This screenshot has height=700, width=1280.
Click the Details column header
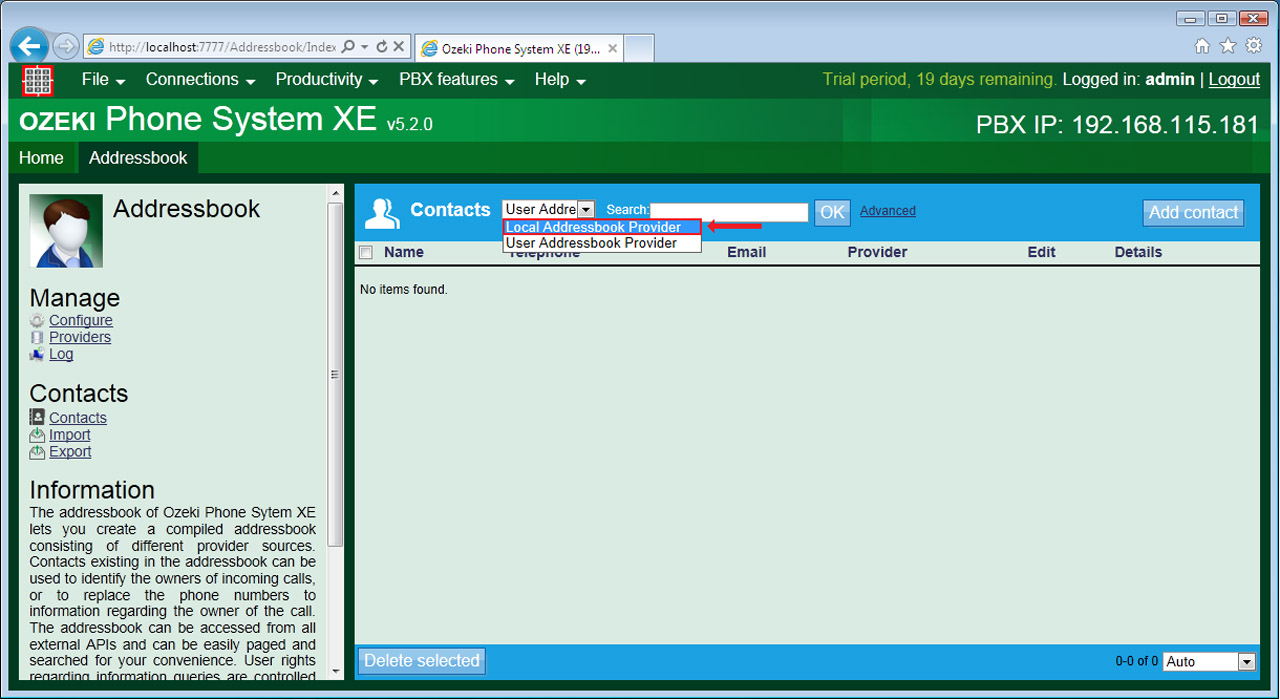pyautogui.click(x=1138, y=252)
